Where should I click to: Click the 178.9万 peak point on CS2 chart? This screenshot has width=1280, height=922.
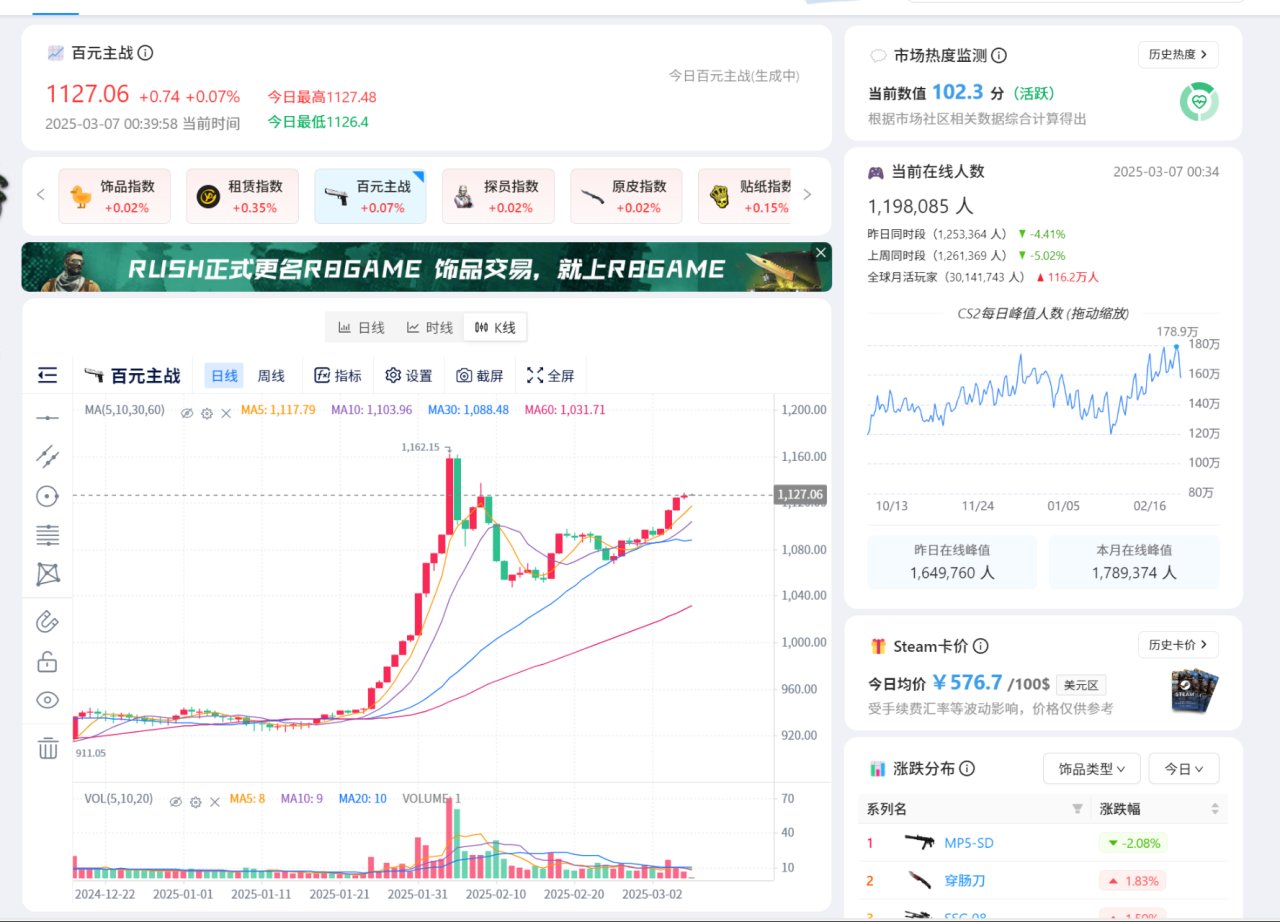tap(1176, 346)
